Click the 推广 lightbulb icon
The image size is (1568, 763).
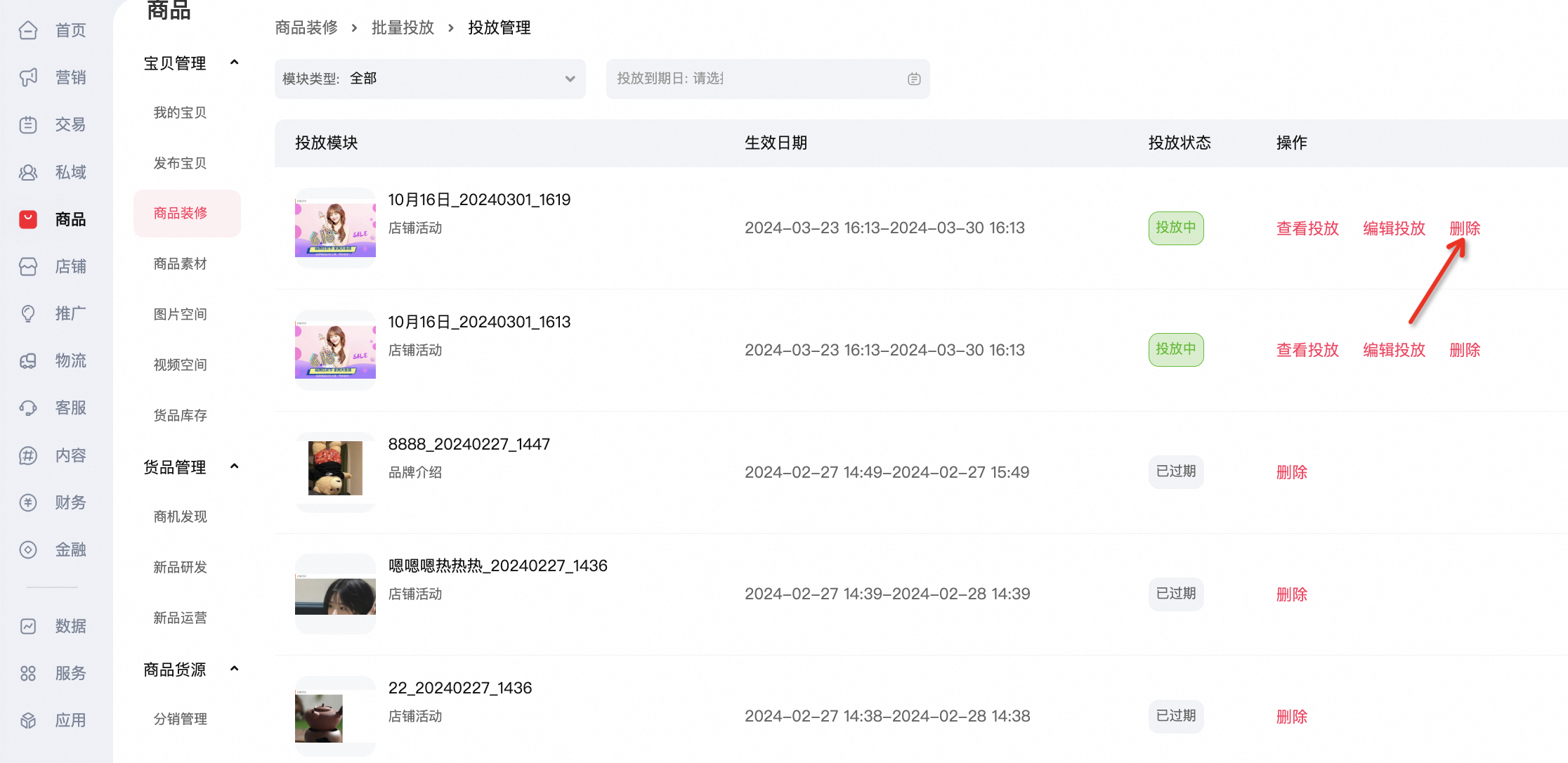(x=28, y=313)
